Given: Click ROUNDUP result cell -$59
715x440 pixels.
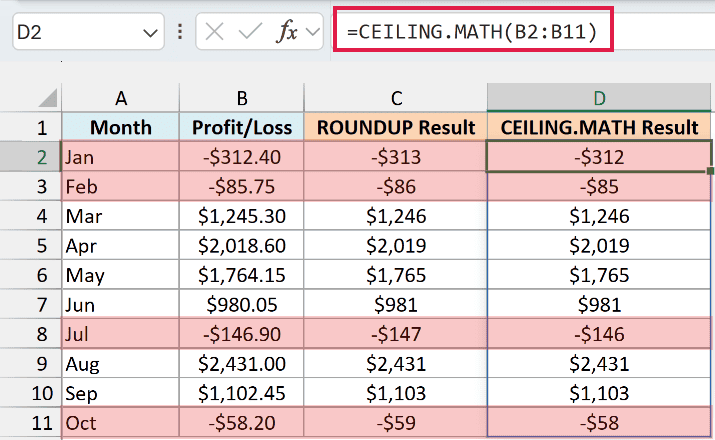Looking at the screenshot, I should (395, 423).
